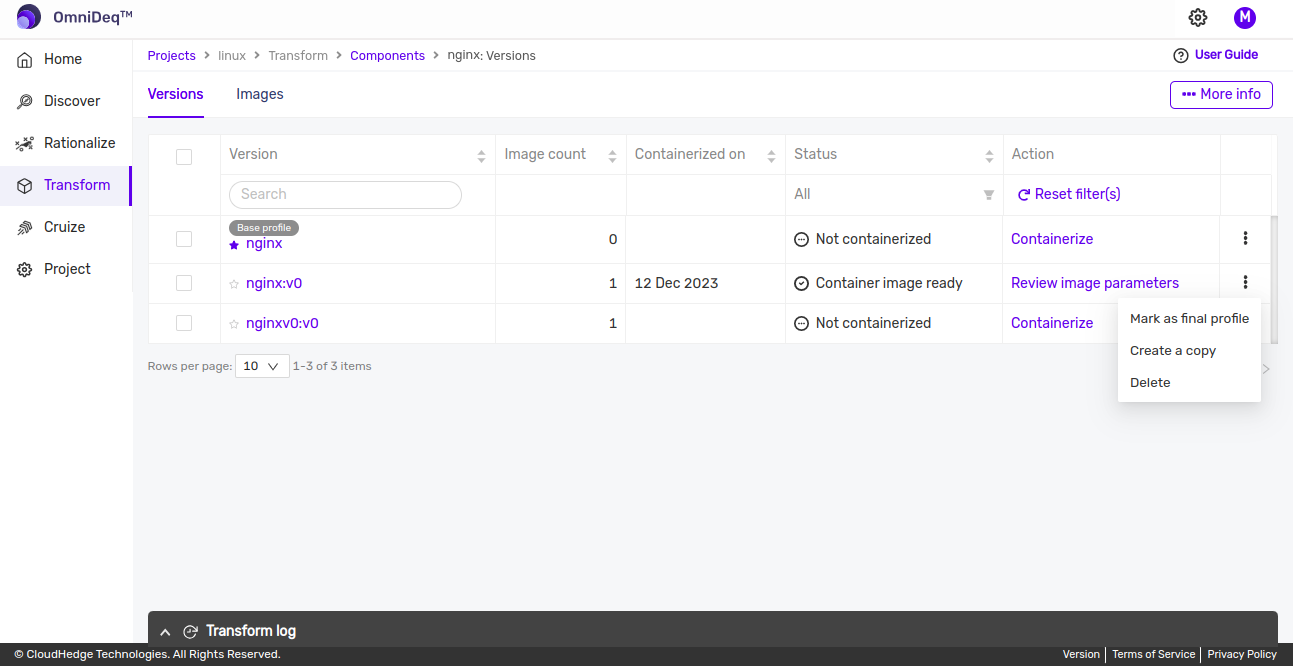Open Privacy Policy footer link
Image resolution: width=1293 pixels, height=666 pixels.
tap(1242, 654)
